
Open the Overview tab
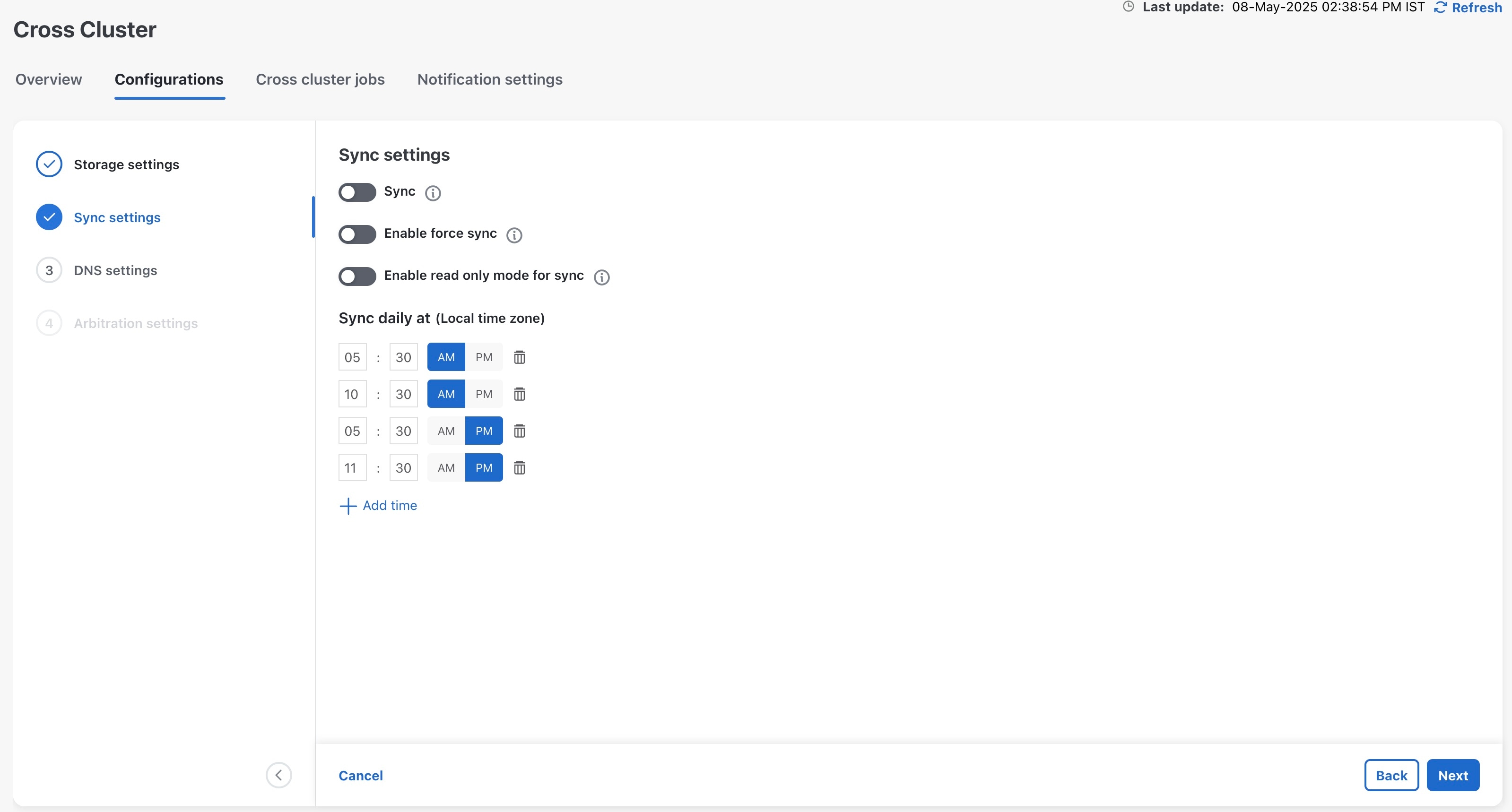coord(49,79)
